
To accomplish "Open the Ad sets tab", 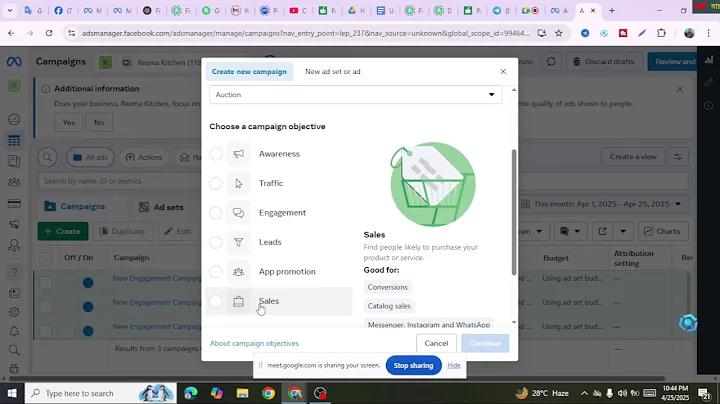I will point(161,207).
